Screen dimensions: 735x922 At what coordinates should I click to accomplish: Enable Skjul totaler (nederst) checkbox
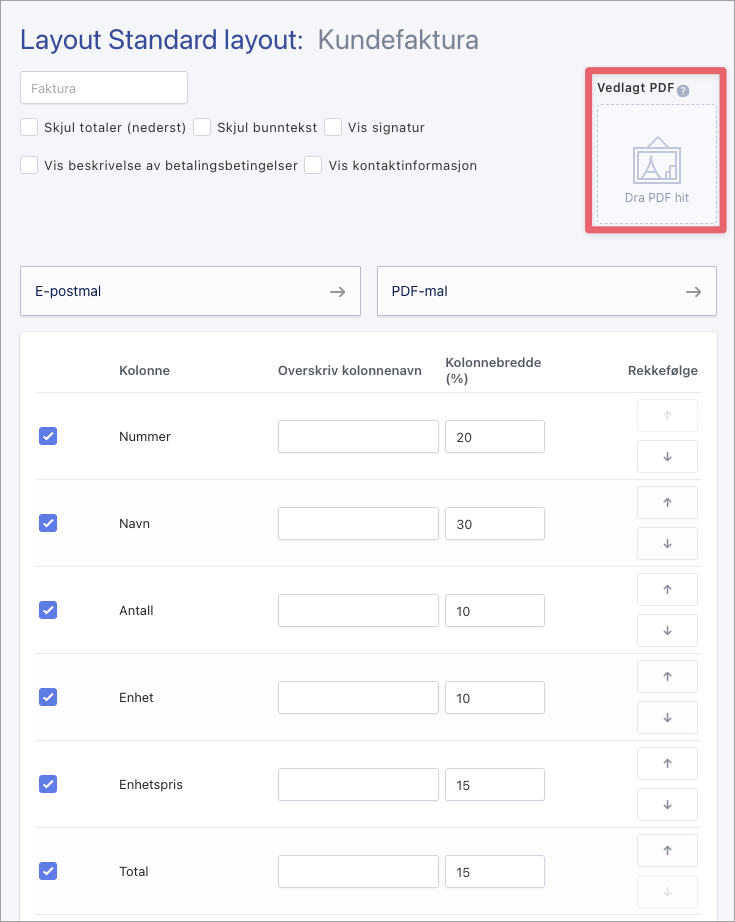point(29,127)
